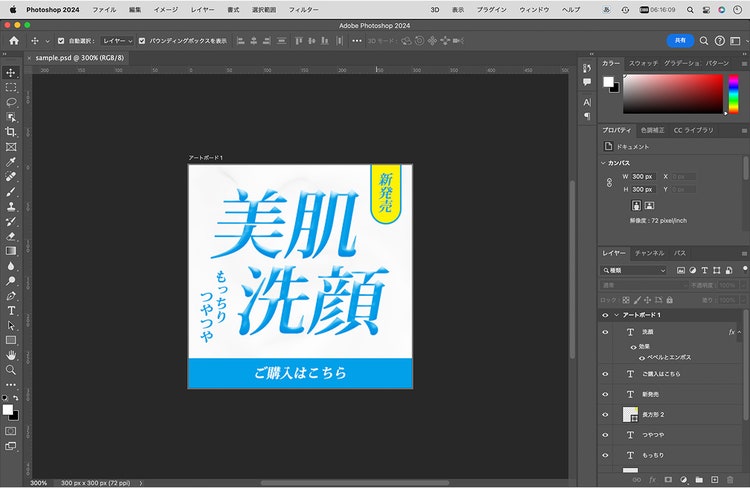Select the Pen tool

[x=11, y=296]
